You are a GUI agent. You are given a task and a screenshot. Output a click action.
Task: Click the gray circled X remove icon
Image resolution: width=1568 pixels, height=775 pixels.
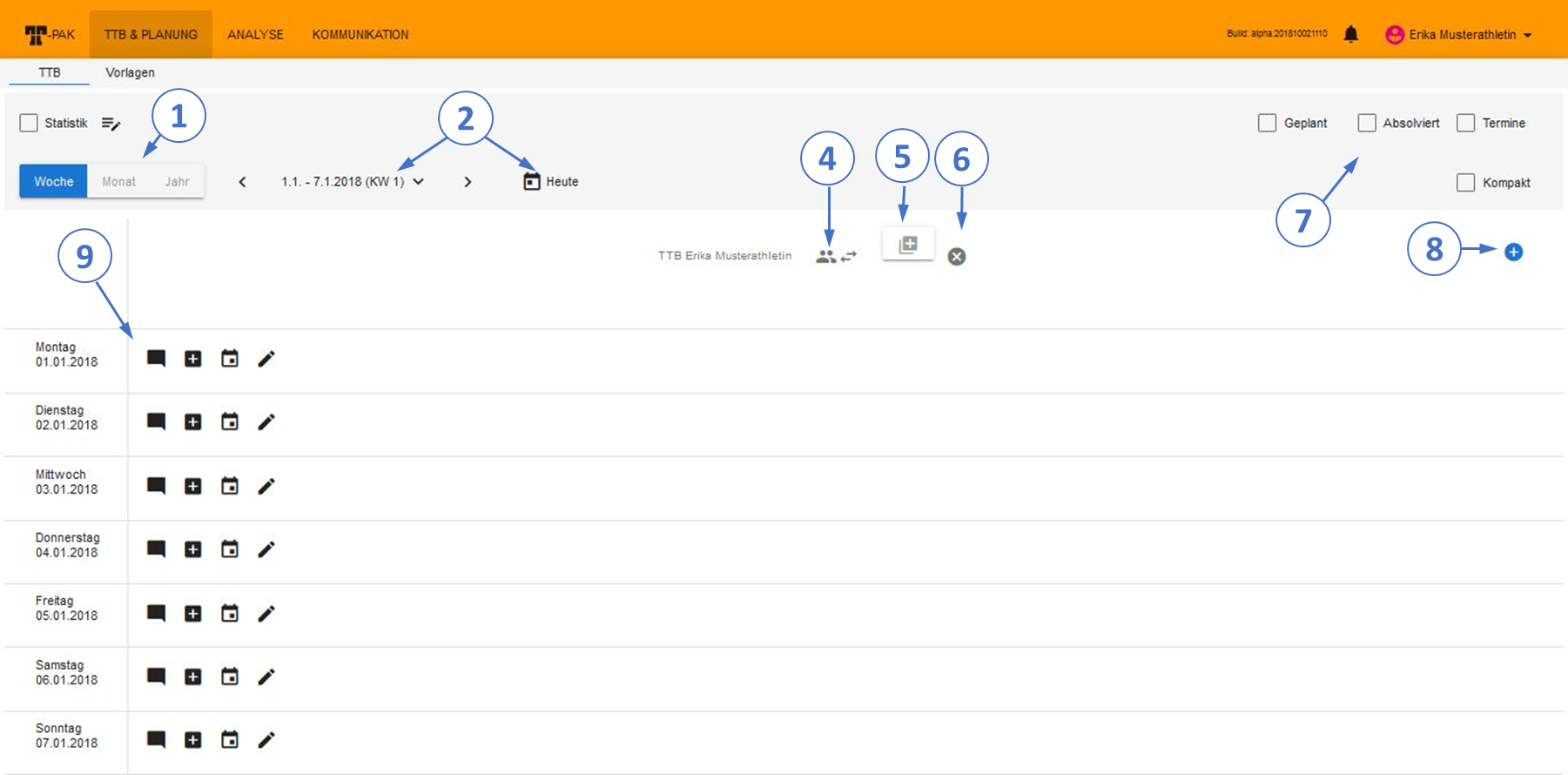coord(957,257)
